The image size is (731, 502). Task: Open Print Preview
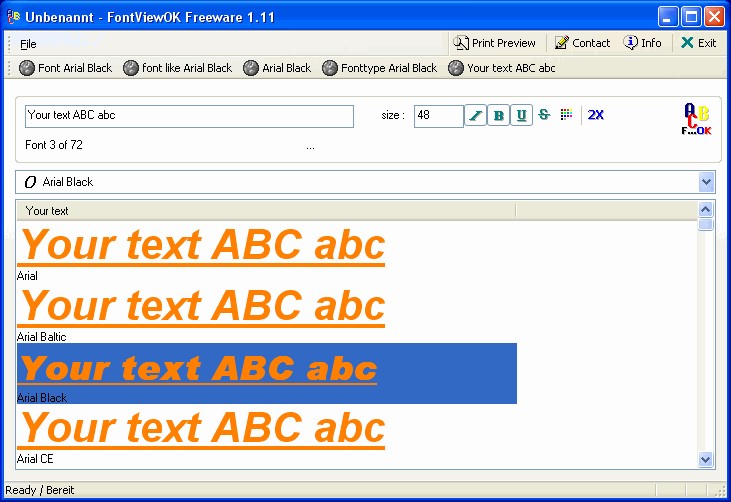point(494,43)
